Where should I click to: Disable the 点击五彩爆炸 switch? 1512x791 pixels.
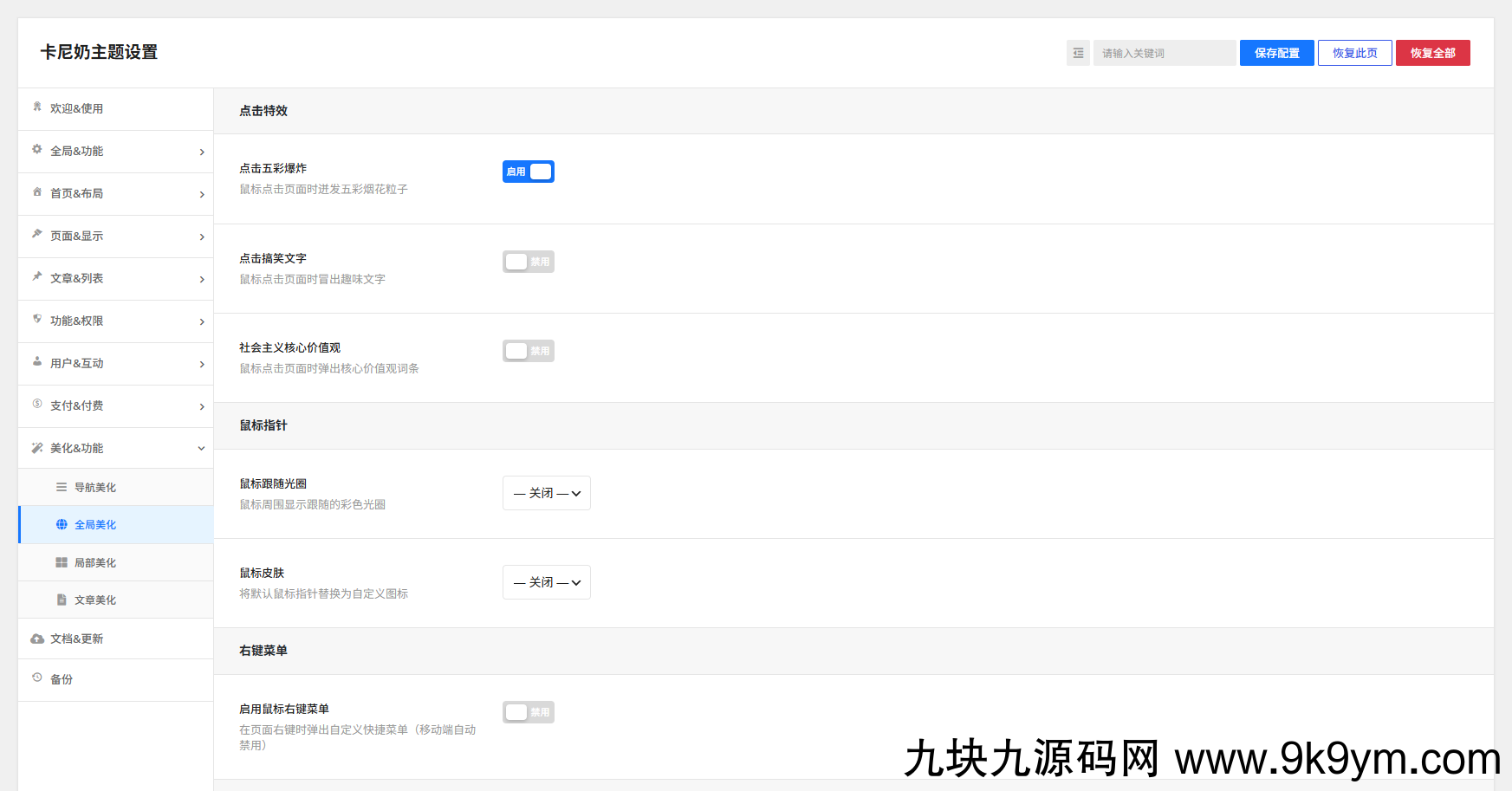tap(529, 172)
